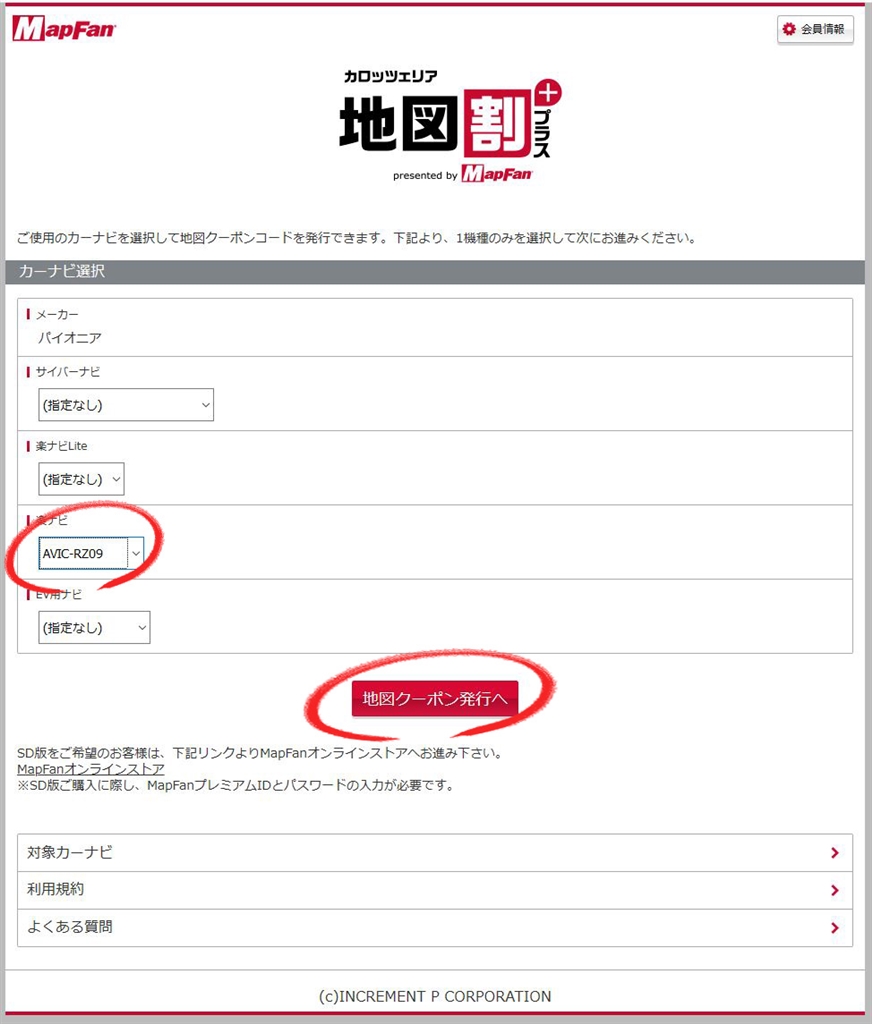The image size is (872, 1024).
Task: Open the 会員情報 member info button
Action: [x=815, y=29]
